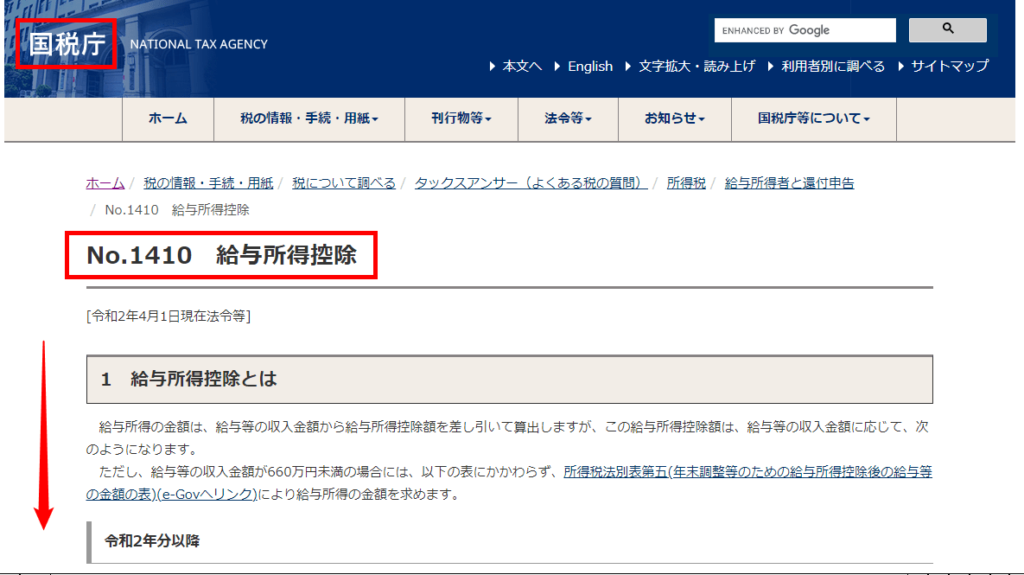Click the magnifier search button
Viewport: 1024px width, 575px height.
[x=947, y=30]
